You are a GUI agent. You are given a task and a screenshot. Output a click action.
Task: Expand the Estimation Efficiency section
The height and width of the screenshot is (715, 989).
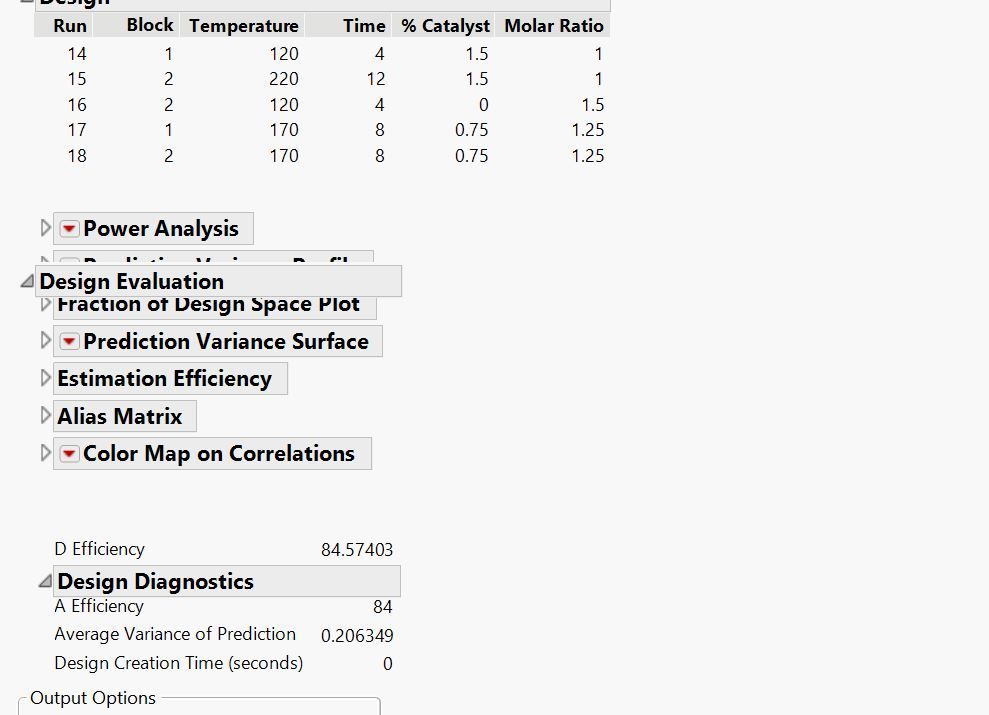click(x=45, y=379)
